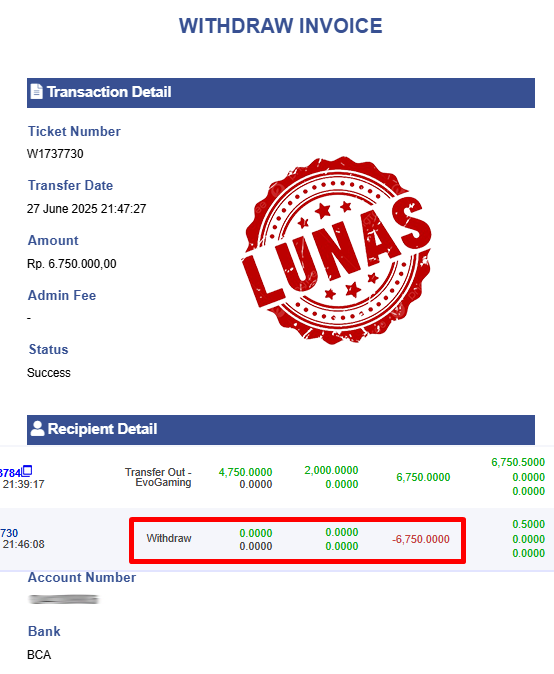The image size is (554, 674).
Task: Open the 3784 transaction link
Action: (10, 473)
